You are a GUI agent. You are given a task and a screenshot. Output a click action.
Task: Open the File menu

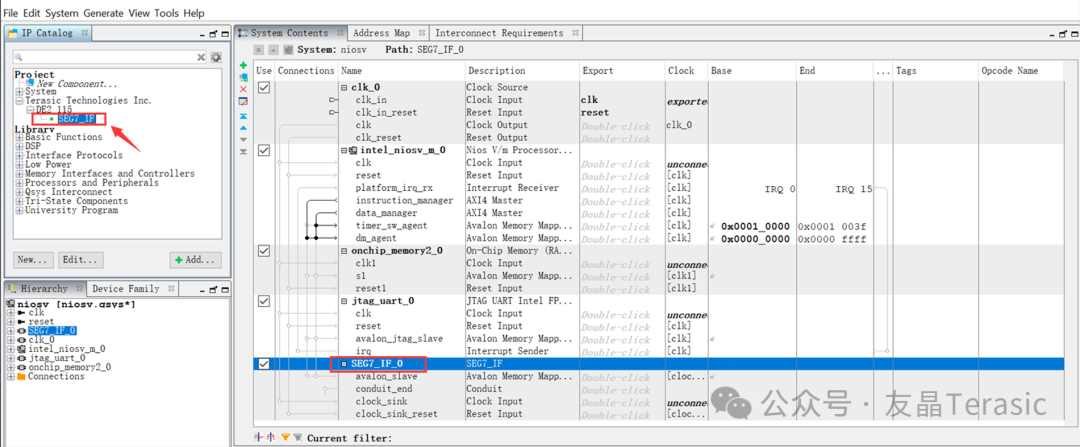11,13
